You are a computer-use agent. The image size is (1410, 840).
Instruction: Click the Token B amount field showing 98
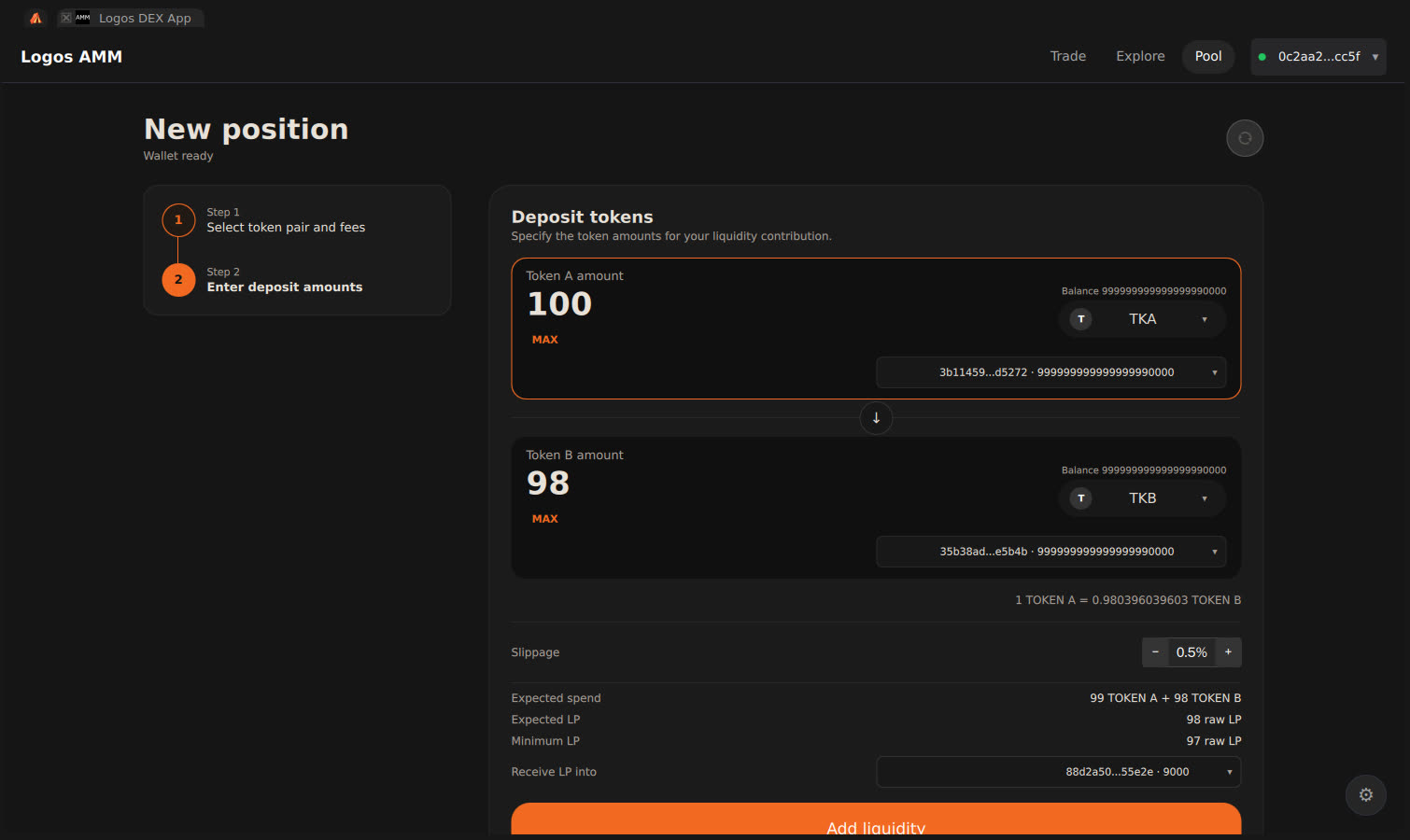[548, 483]
